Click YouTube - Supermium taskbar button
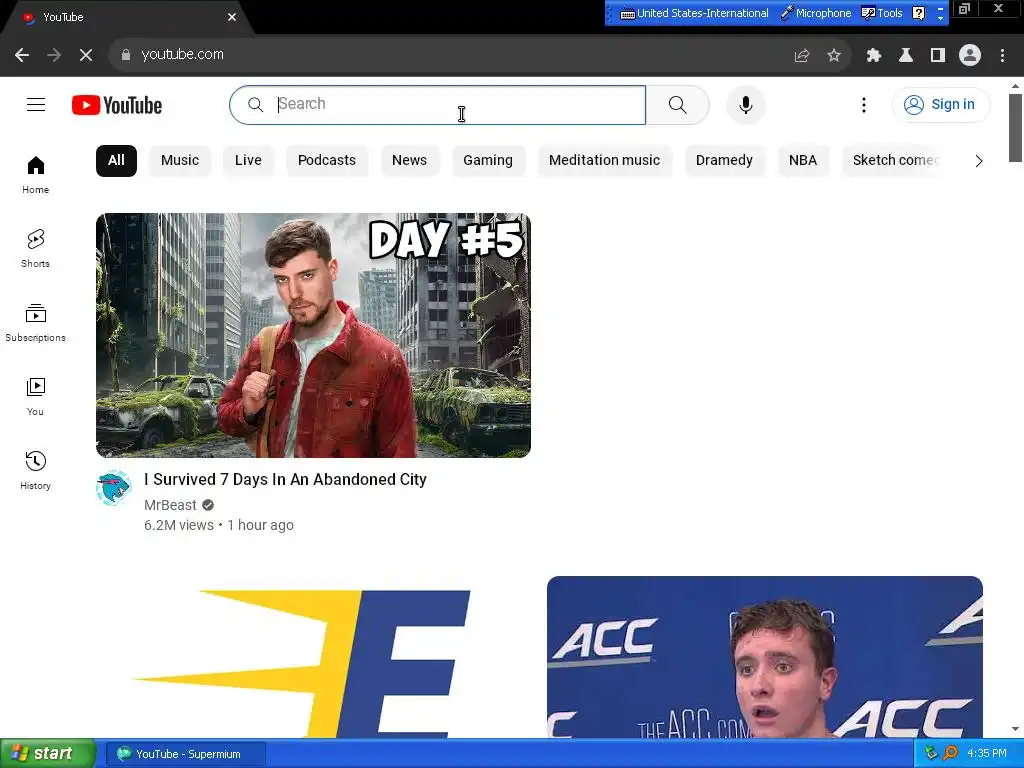Screen dimensions: 1024x768 (x=185, y=754)
